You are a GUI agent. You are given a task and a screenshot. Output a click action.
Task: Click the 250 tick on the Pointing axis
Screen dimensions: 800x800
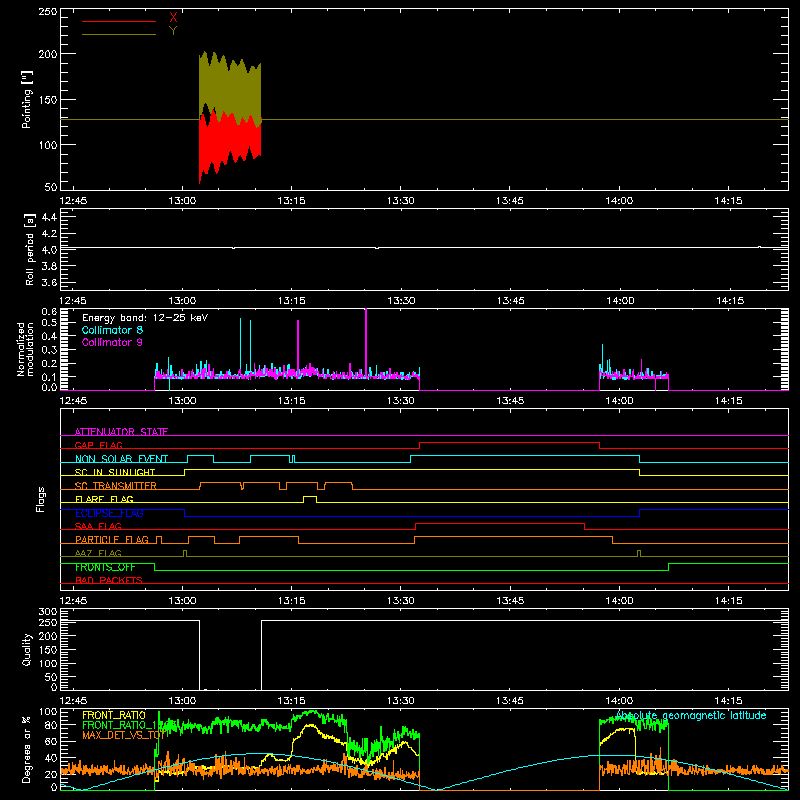tap(48, 11)
